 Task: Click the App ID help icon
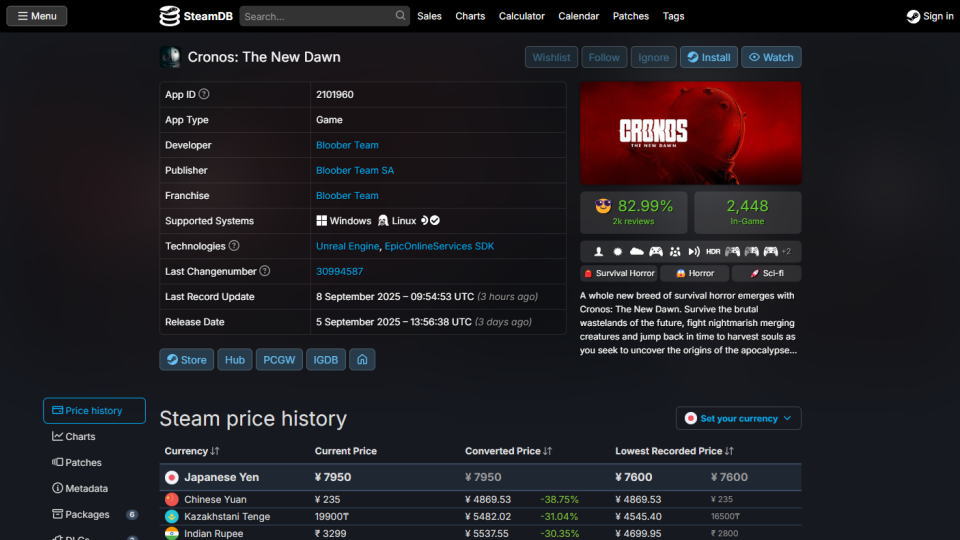[x=204, y=94]
